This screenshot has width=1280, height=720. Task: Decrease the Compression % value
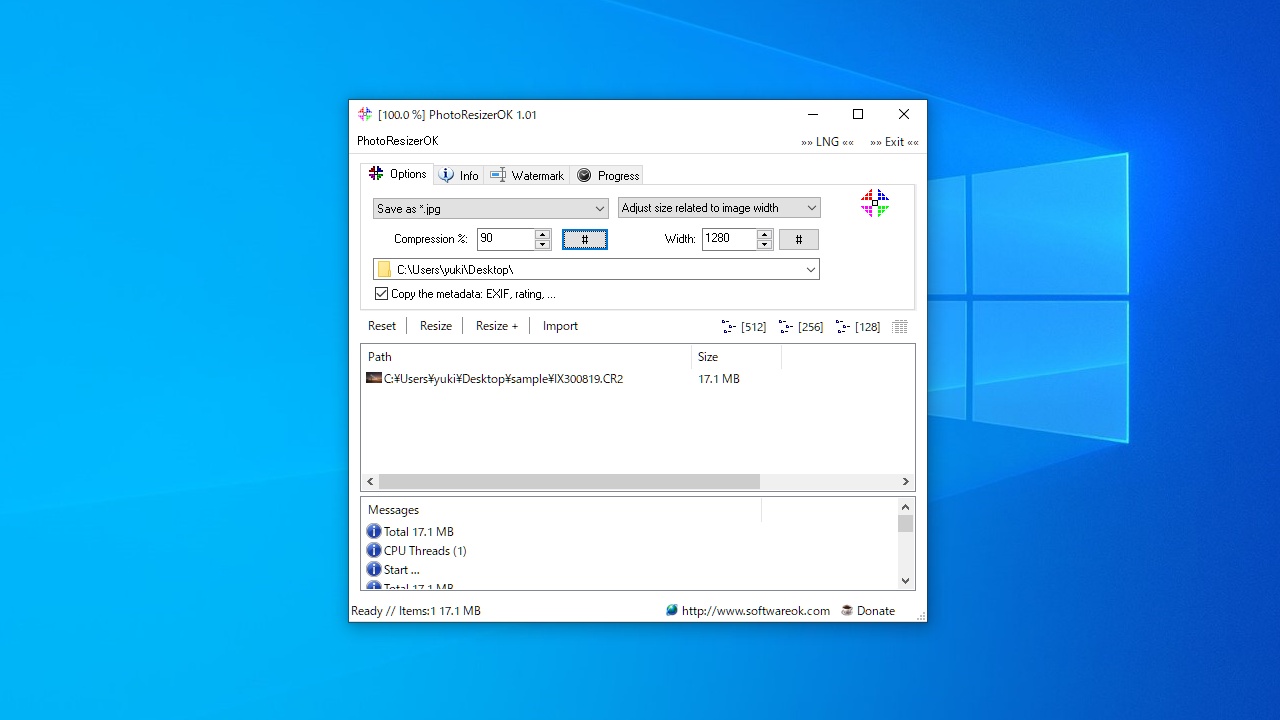tap(542, 244)
